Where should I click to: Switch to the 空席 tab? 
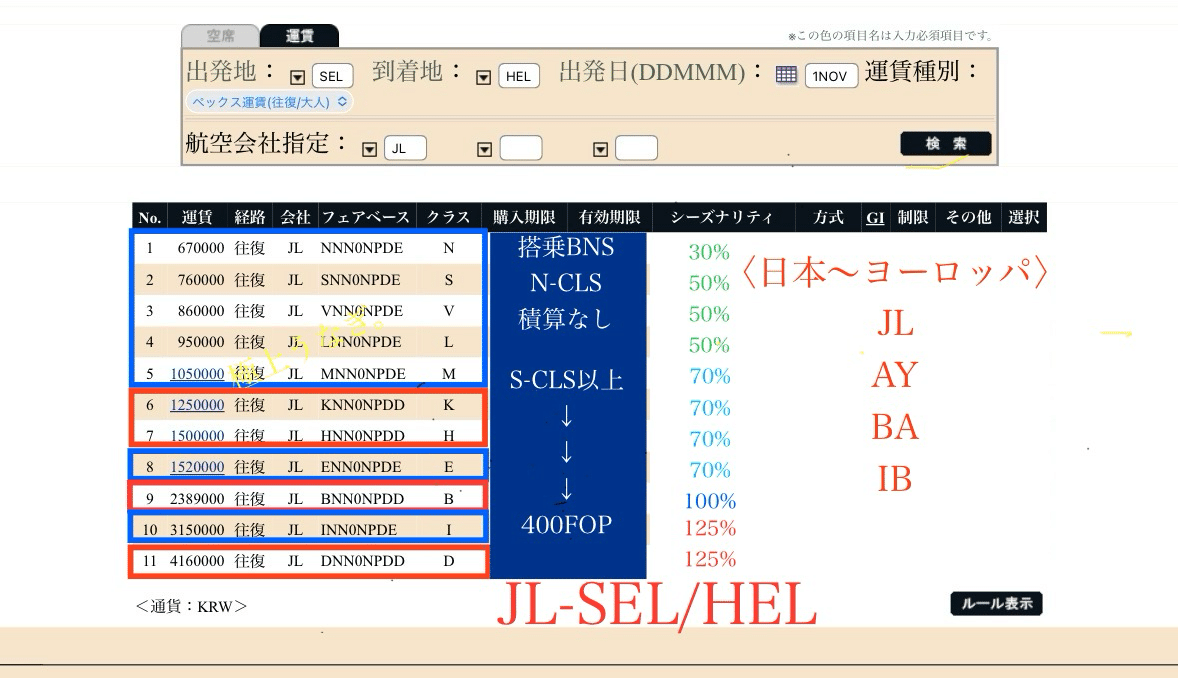point(221,36)
